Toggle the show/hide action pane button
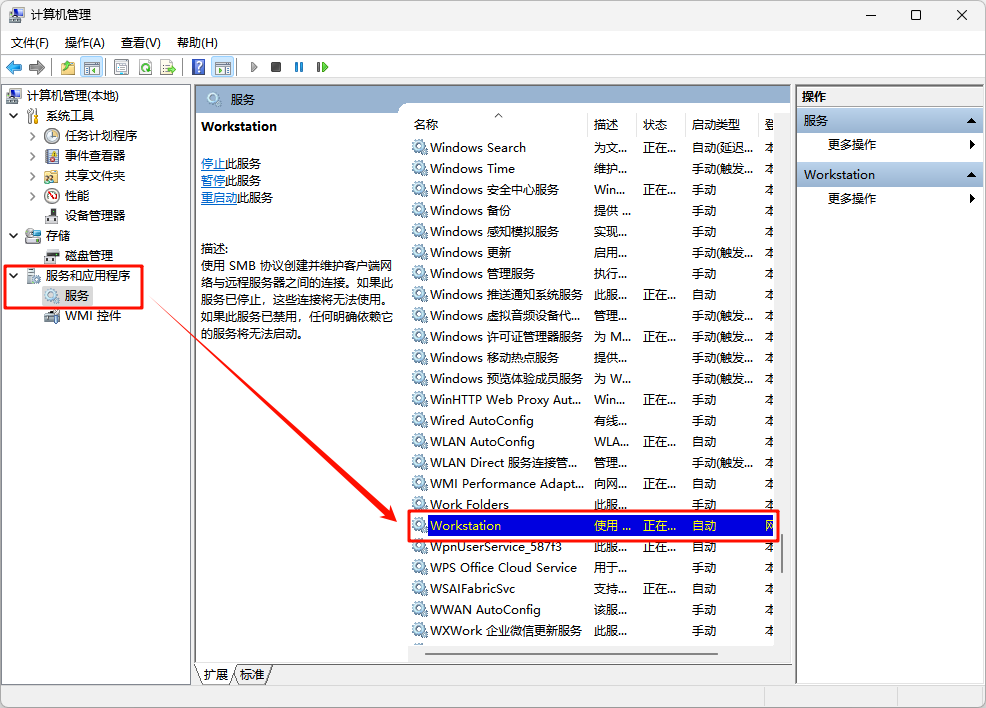The width and height of the screenshot is (986, 708). coord(222,67)
